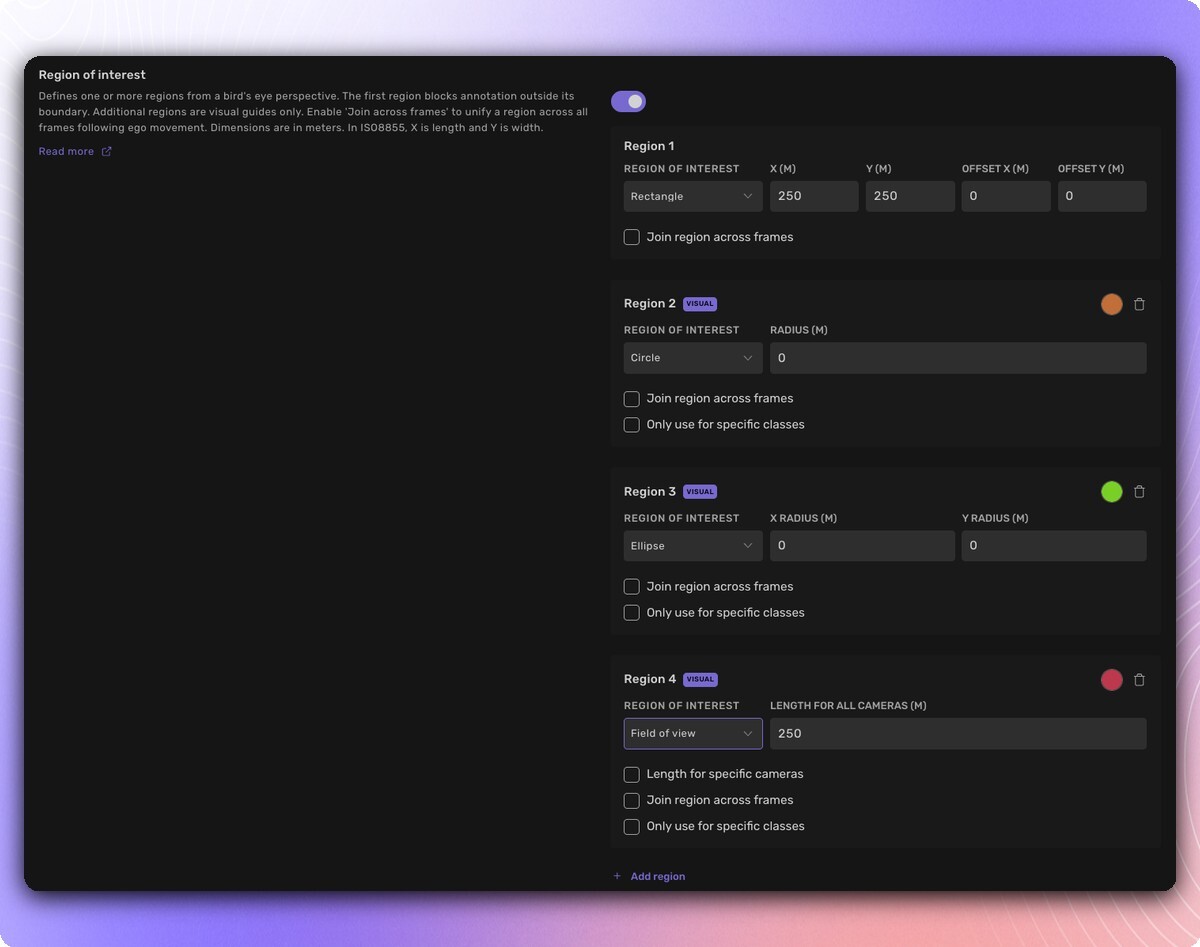
Task: Pick the red color swatch for Region 4
Action: coord(1111,680)
